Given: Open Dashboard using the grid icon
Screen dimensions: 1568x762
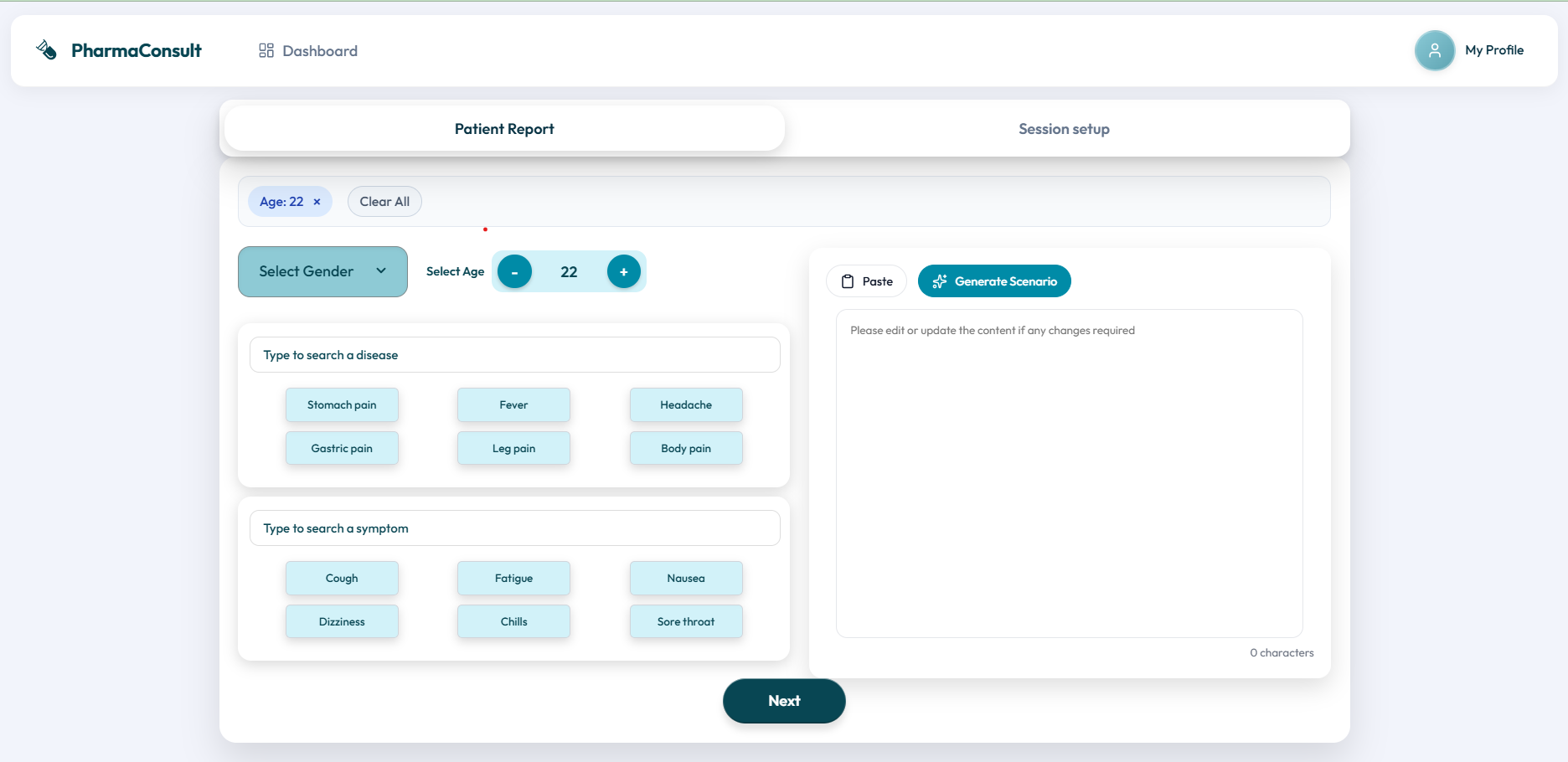Looking at the screenshot, I should (266, 50).
